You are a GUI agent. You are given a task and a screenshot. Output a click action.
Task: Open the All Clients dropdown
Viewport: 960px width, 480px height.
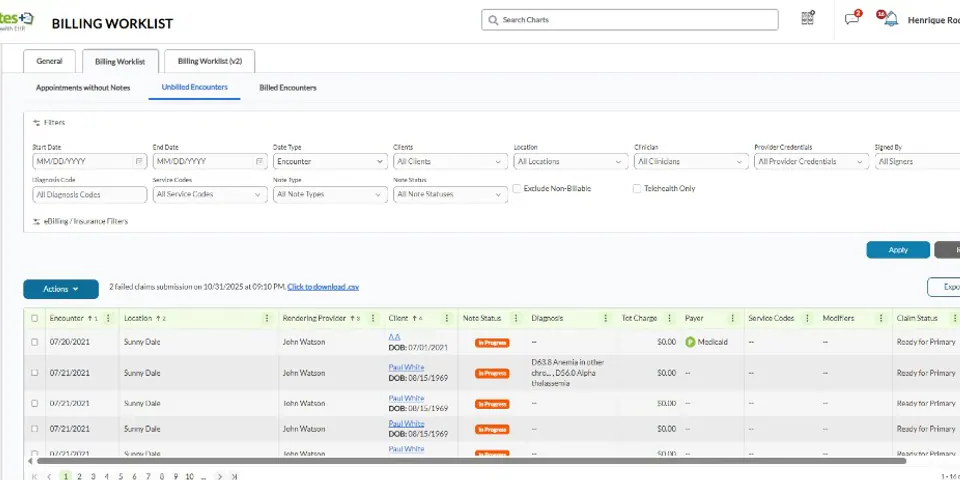pyautogui.click(x=450, y=162)
